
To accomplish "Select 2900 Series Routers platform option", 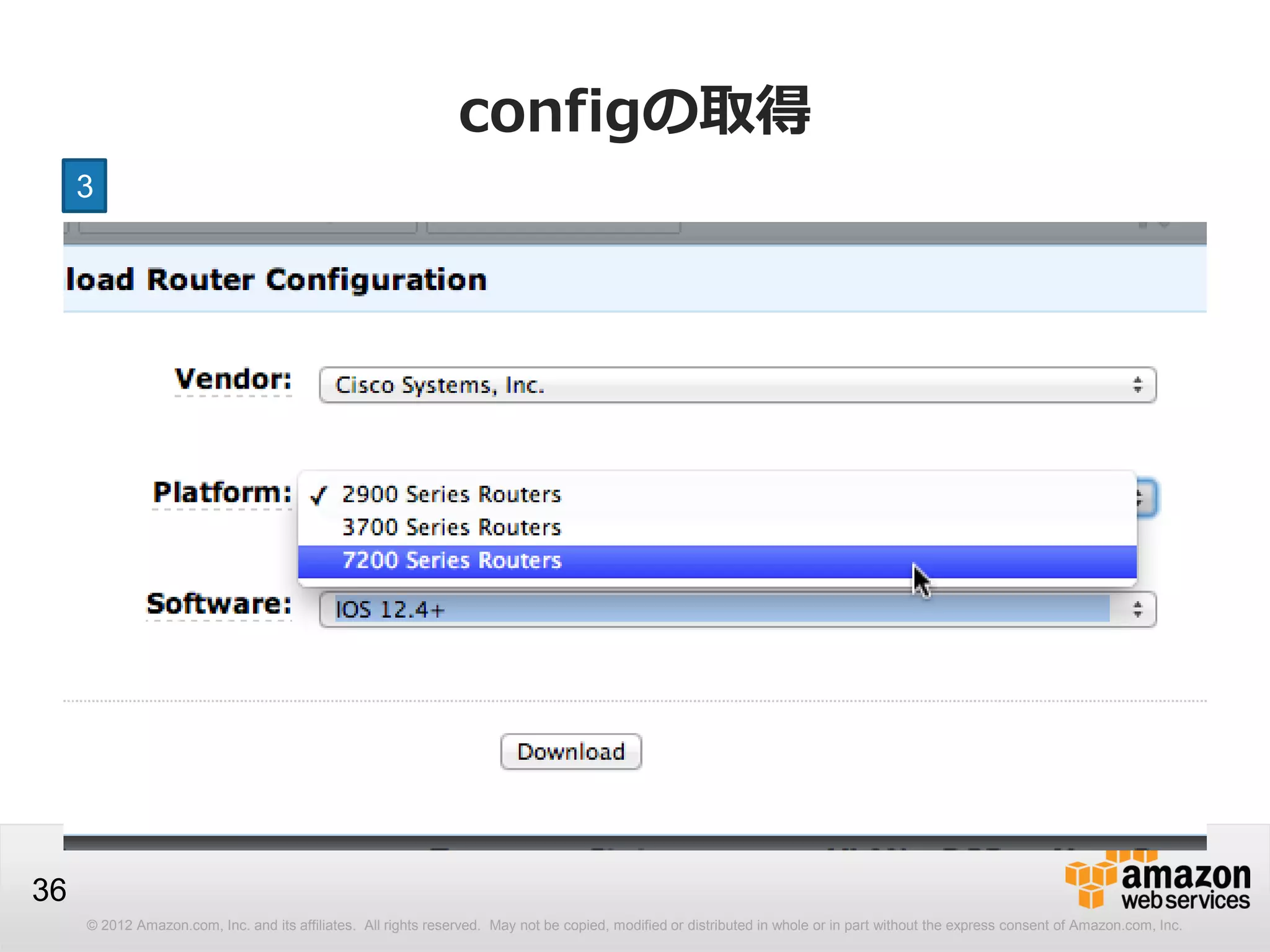I will (x=717, y=495).
